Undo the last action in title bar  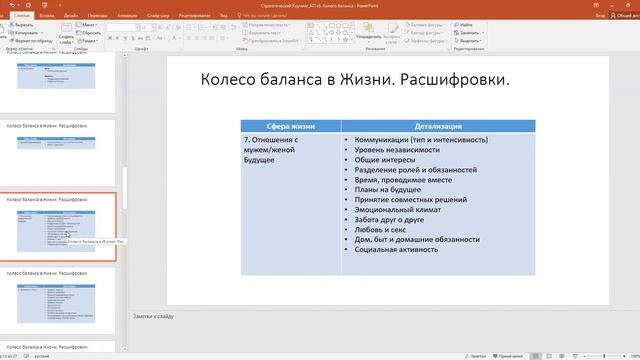(x=12, y=5)
